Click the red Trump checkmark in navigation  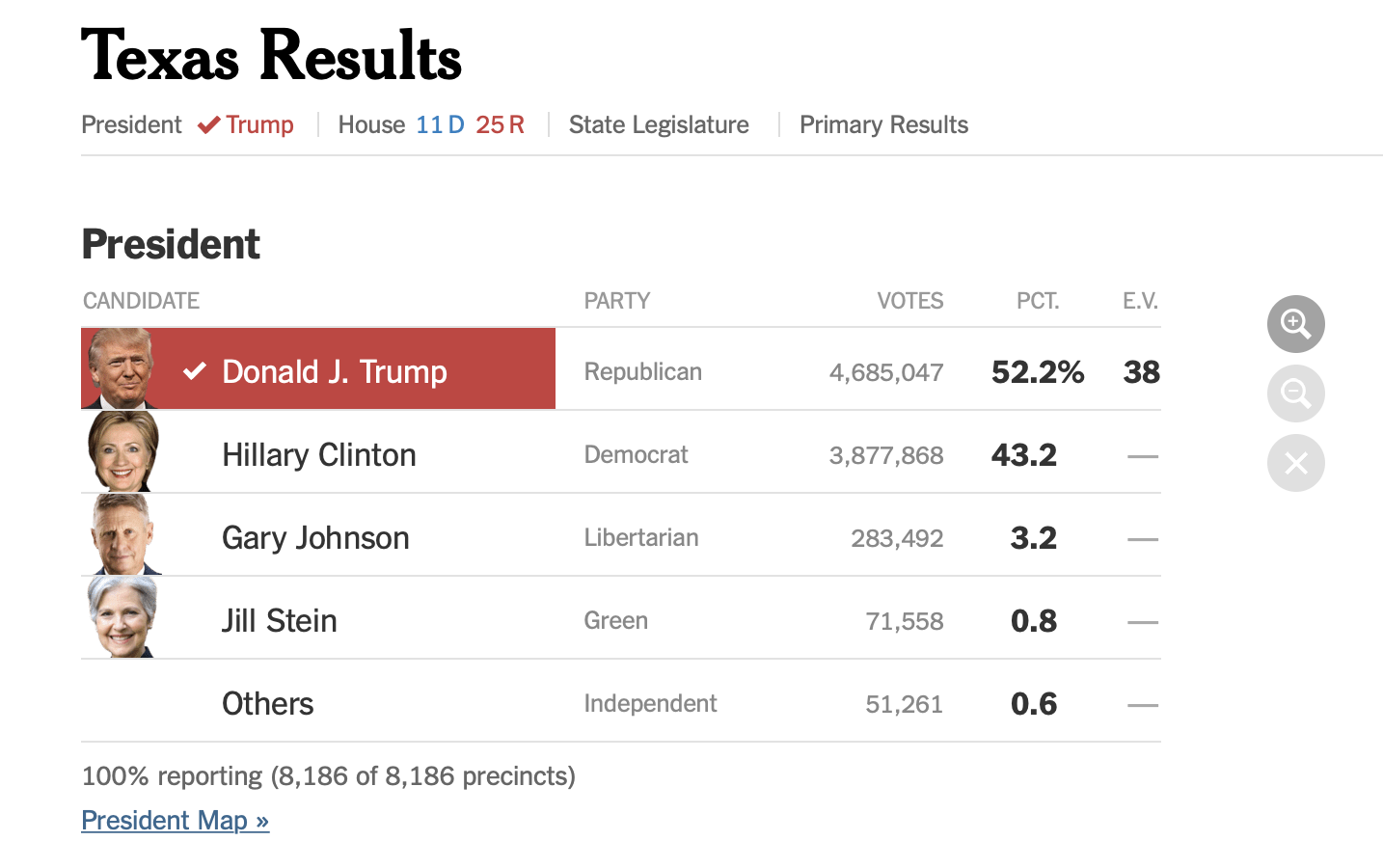208,125
